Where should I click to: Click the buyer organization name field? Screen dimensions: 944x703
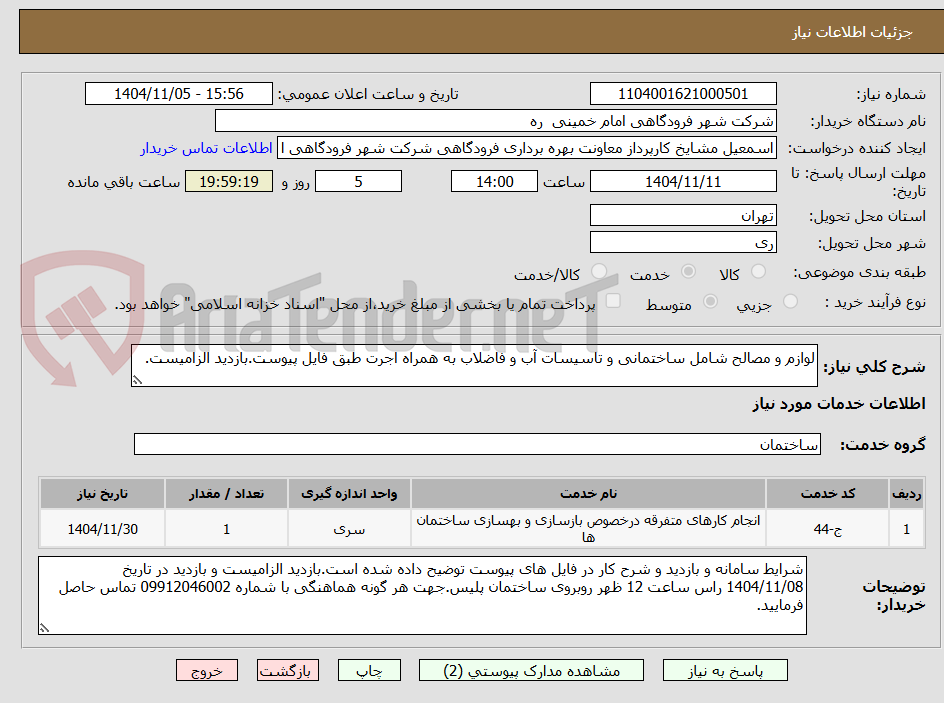(x=495, y=121)
